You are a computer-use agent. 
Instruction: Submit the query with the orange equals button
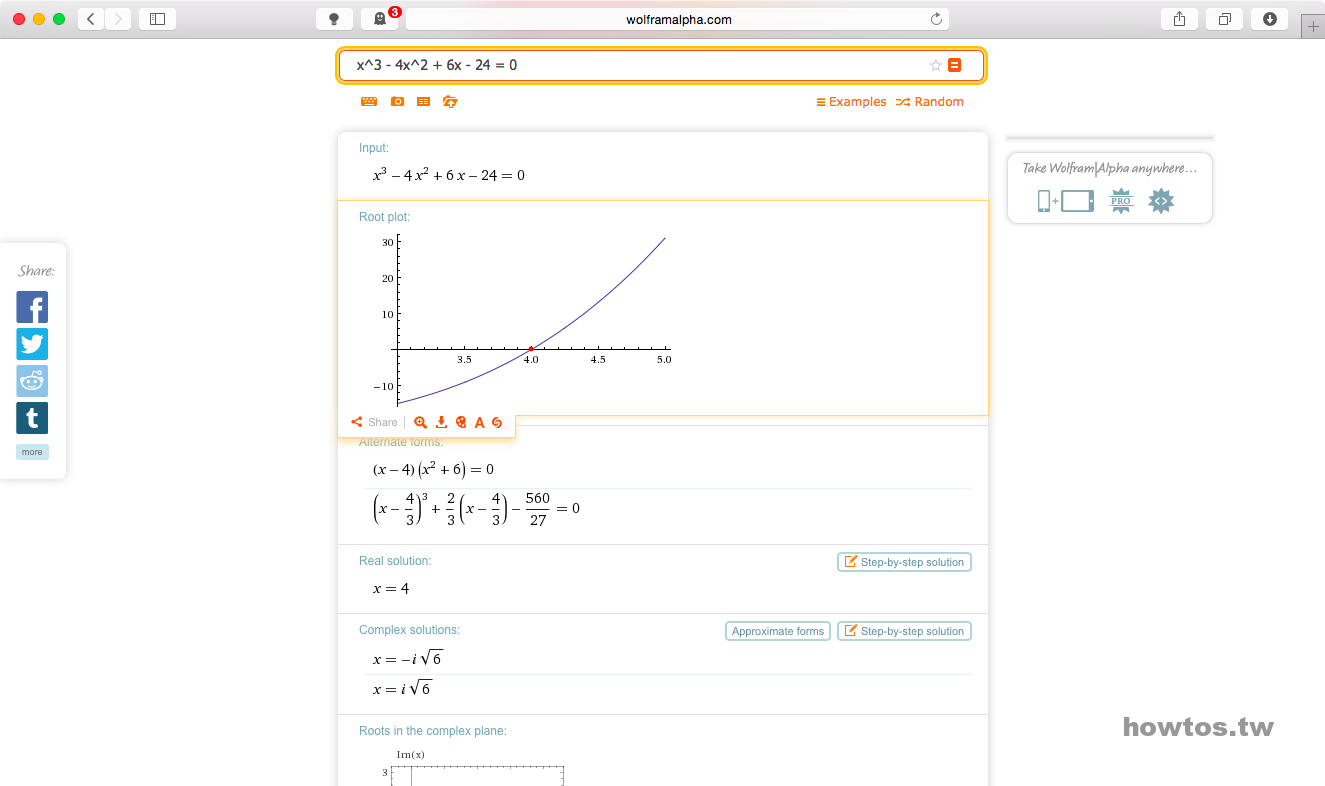(954, 65)
